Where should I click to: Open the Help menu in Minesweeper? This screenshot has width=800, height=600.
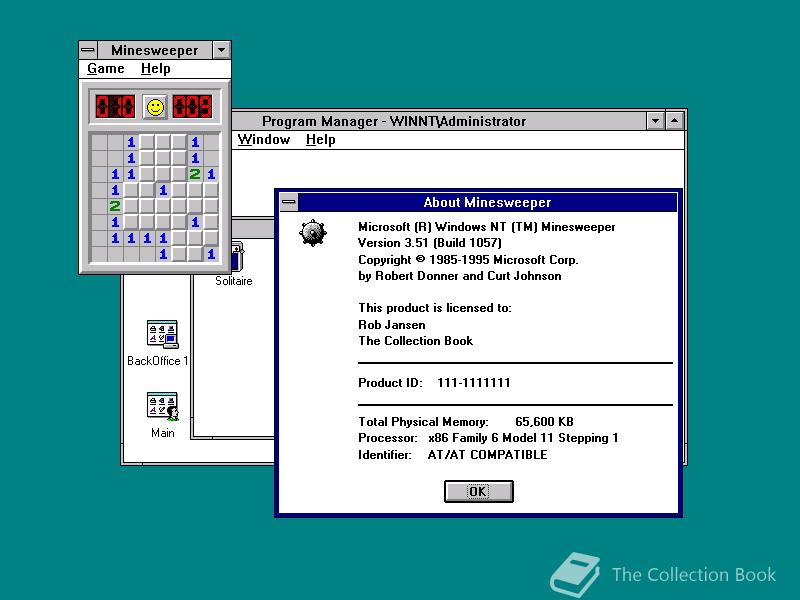coord(156,68)
